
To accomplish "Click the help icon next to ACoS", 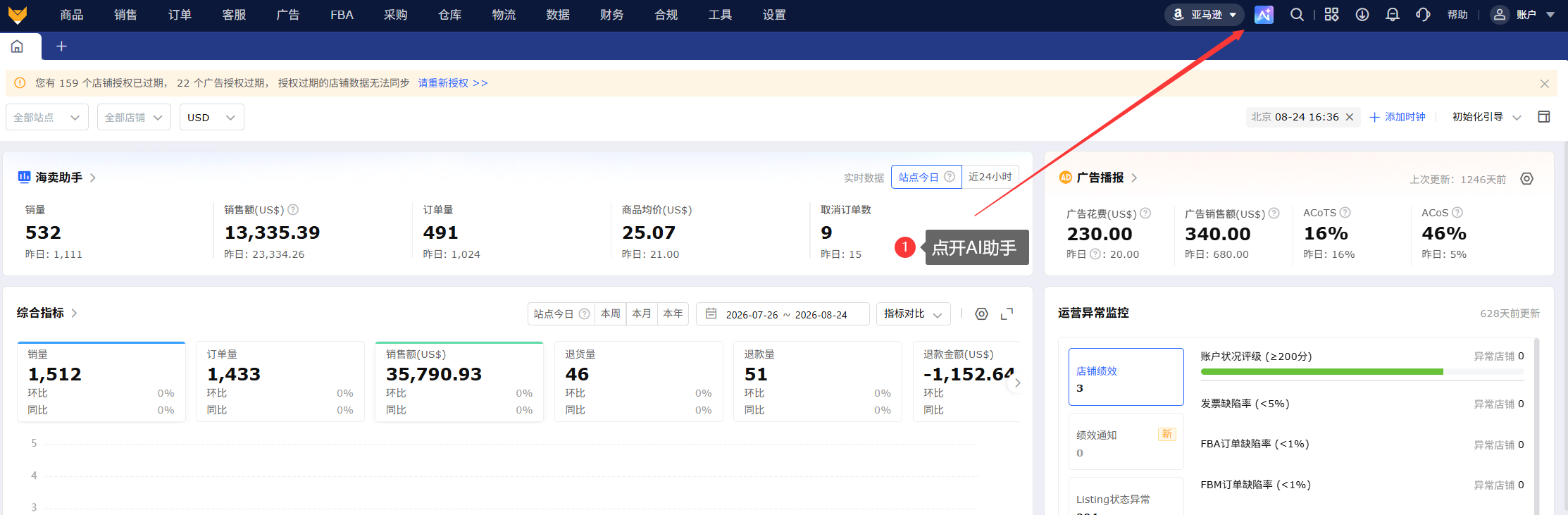I will 1457,213.
